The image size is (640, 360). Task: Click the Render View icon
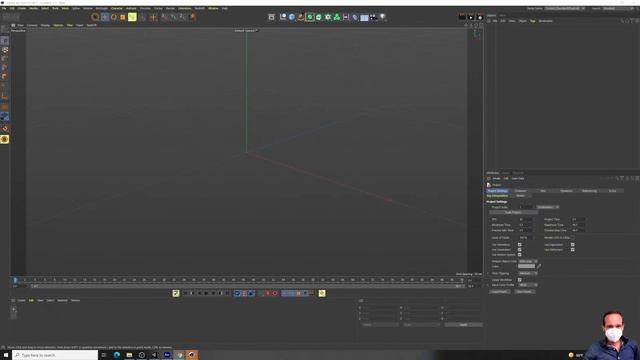pyautogui.click(x=462, y=17)
